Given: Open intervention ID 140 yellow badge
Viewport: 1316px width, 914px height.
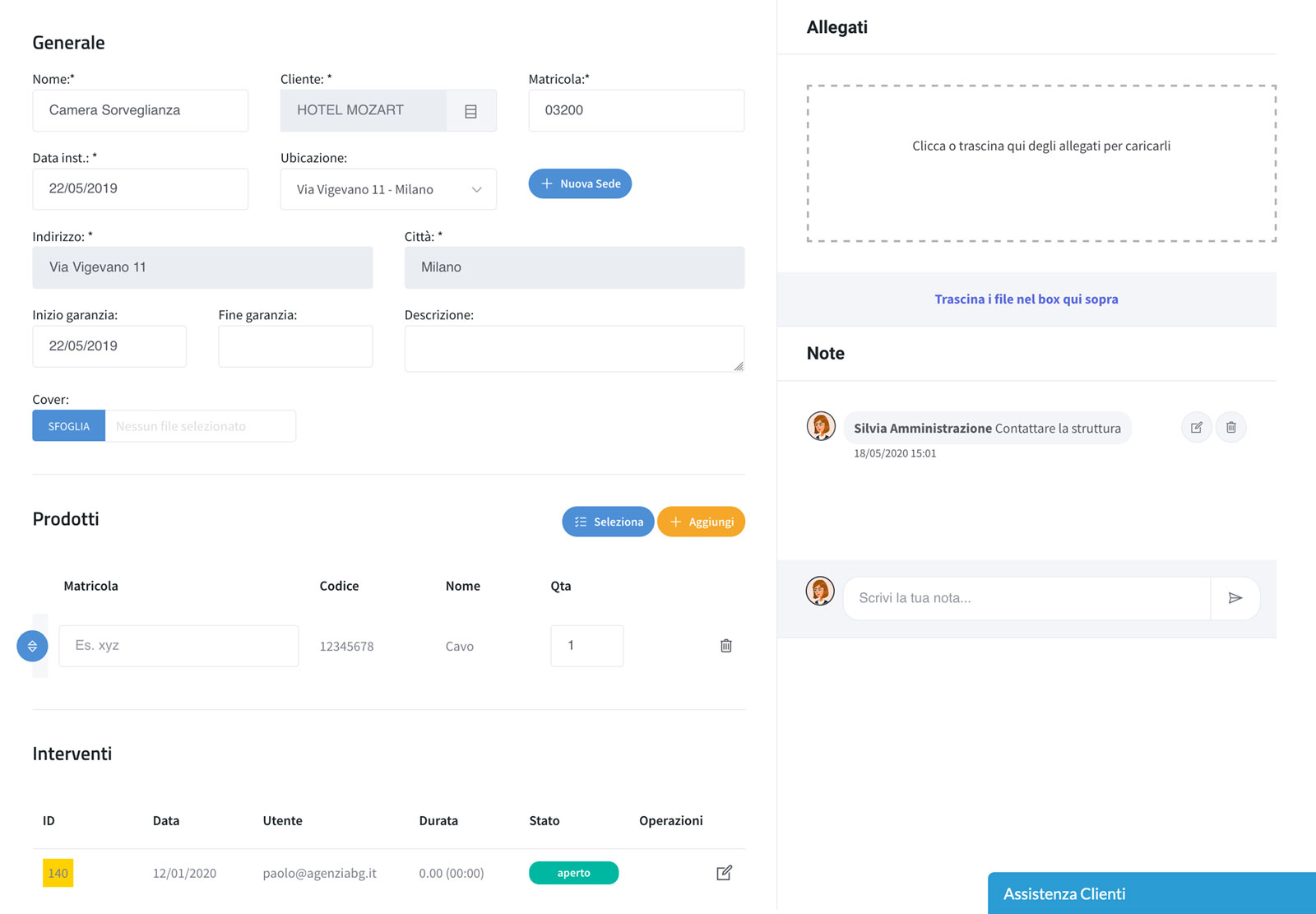Looking at the screenshot, I should click(x=58, y=873).
